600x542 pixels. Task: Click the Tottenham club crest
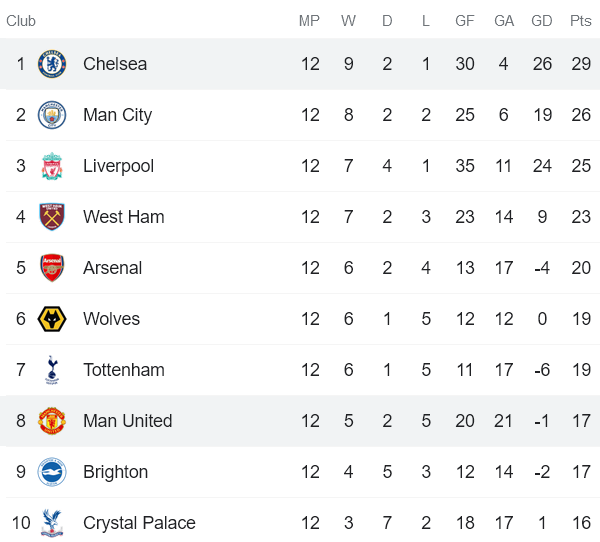(52, 370)
